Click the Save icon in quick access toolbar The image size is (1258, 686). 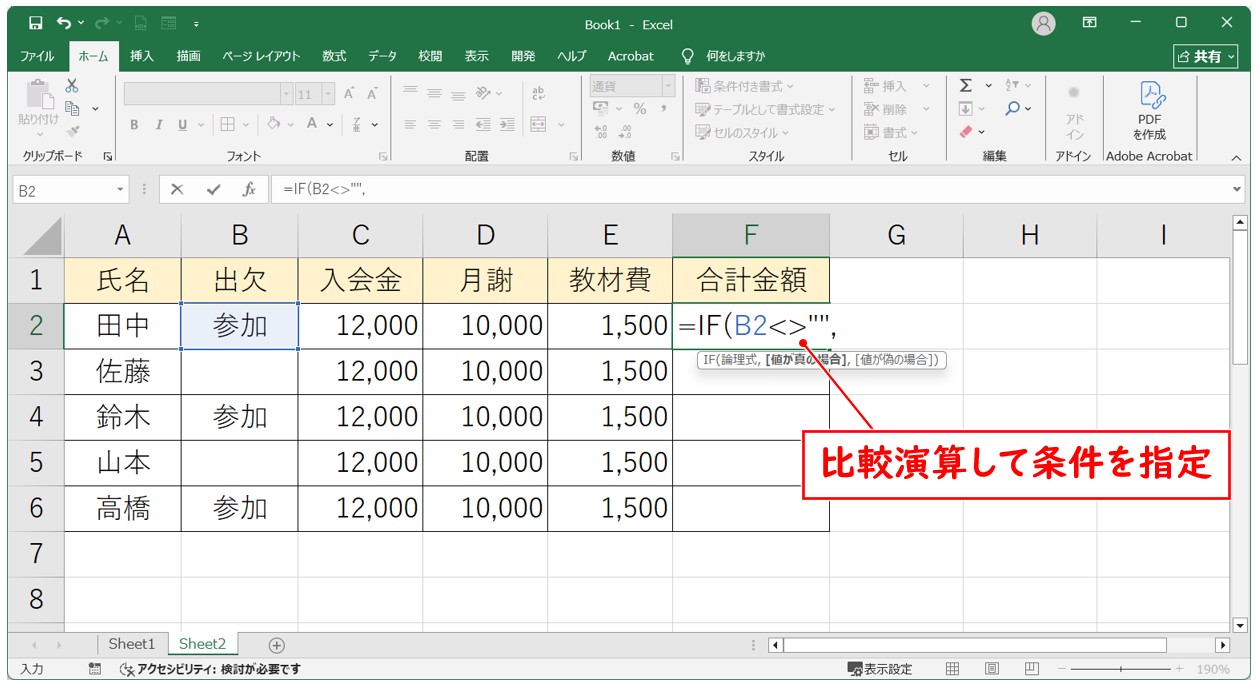(35, 23)
